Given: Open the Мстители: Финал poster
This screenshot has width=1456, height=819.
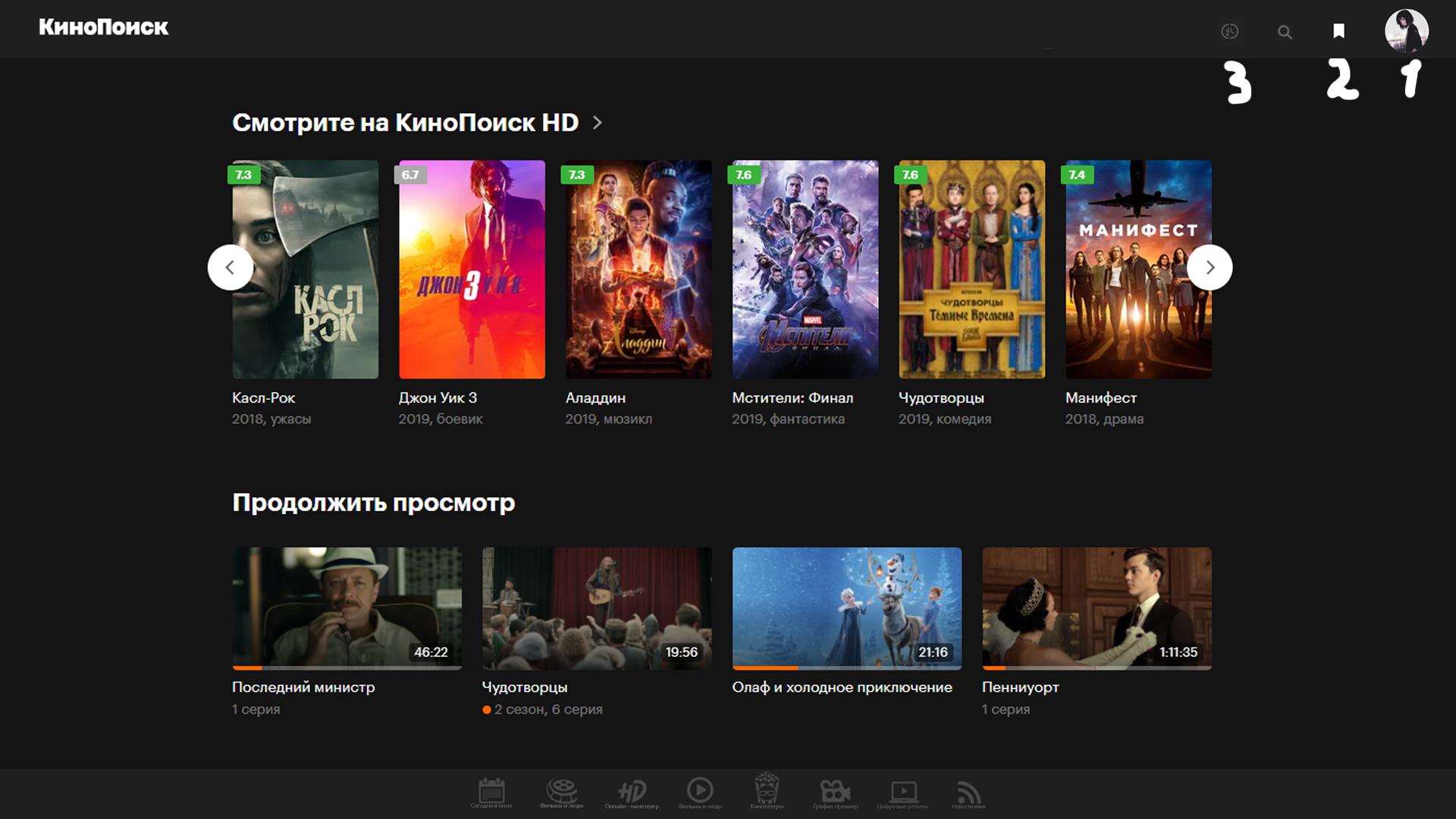Looking at the screenshot, I should coord(805,269).
